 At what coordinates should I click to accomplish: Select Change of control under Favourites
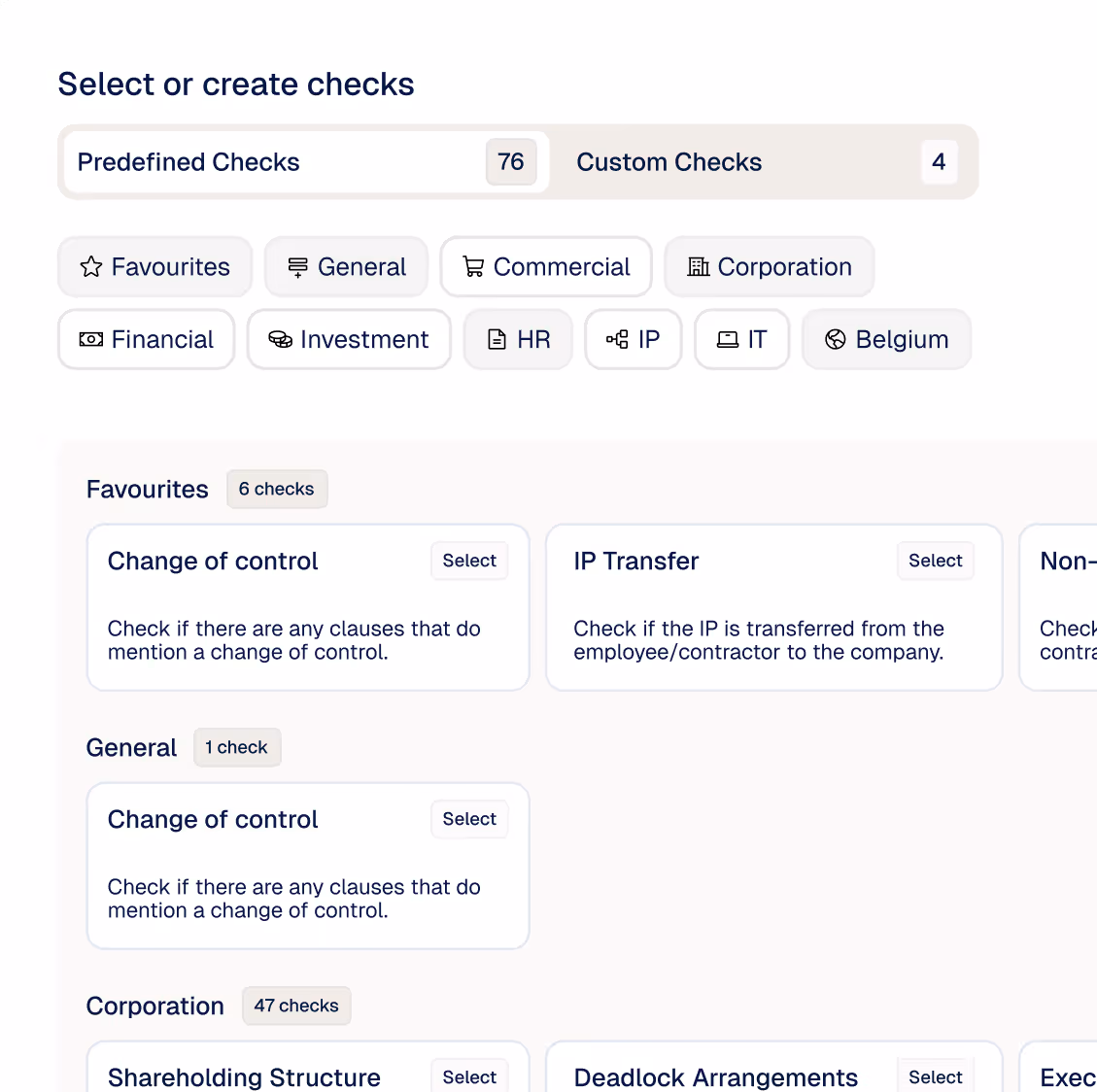[x=469, y=561]
